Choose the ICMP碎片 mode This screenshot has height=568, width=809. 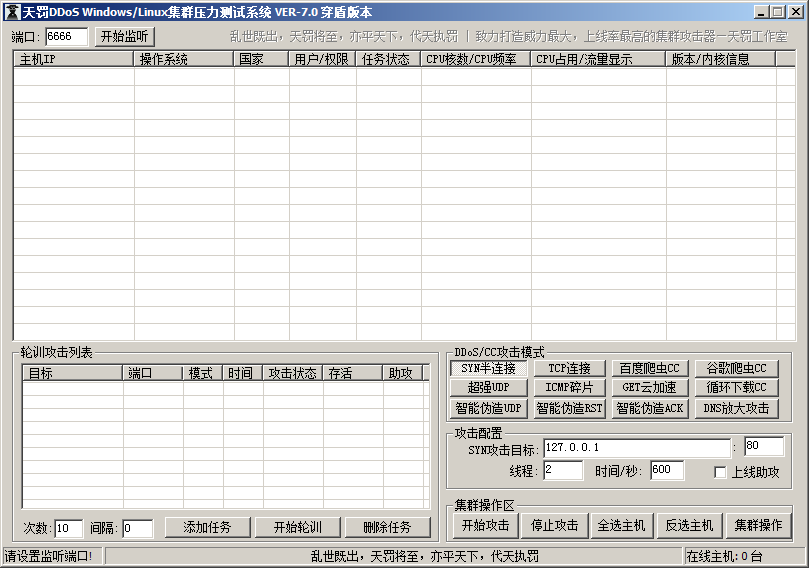pyautogui.click(x=569, y=387)
